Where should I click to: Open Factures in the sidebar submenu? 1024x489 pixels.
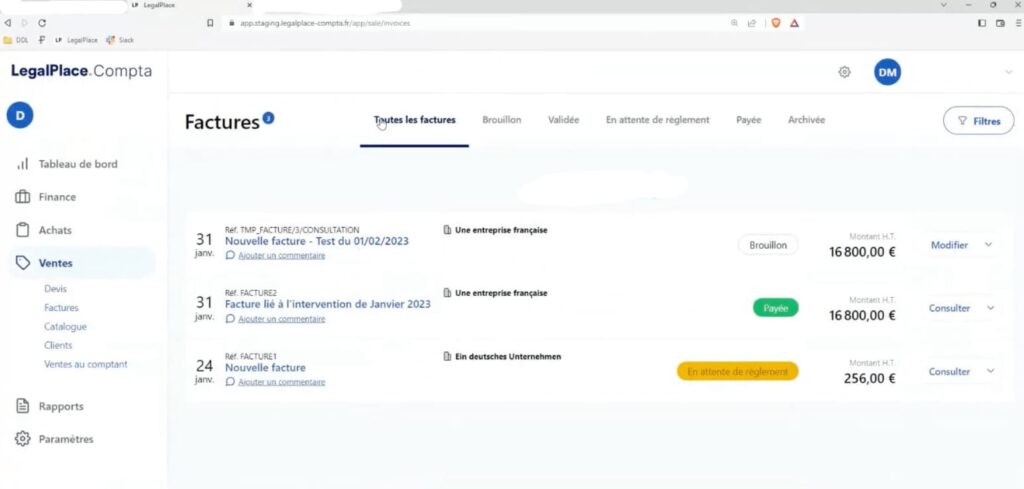point(61,308)
